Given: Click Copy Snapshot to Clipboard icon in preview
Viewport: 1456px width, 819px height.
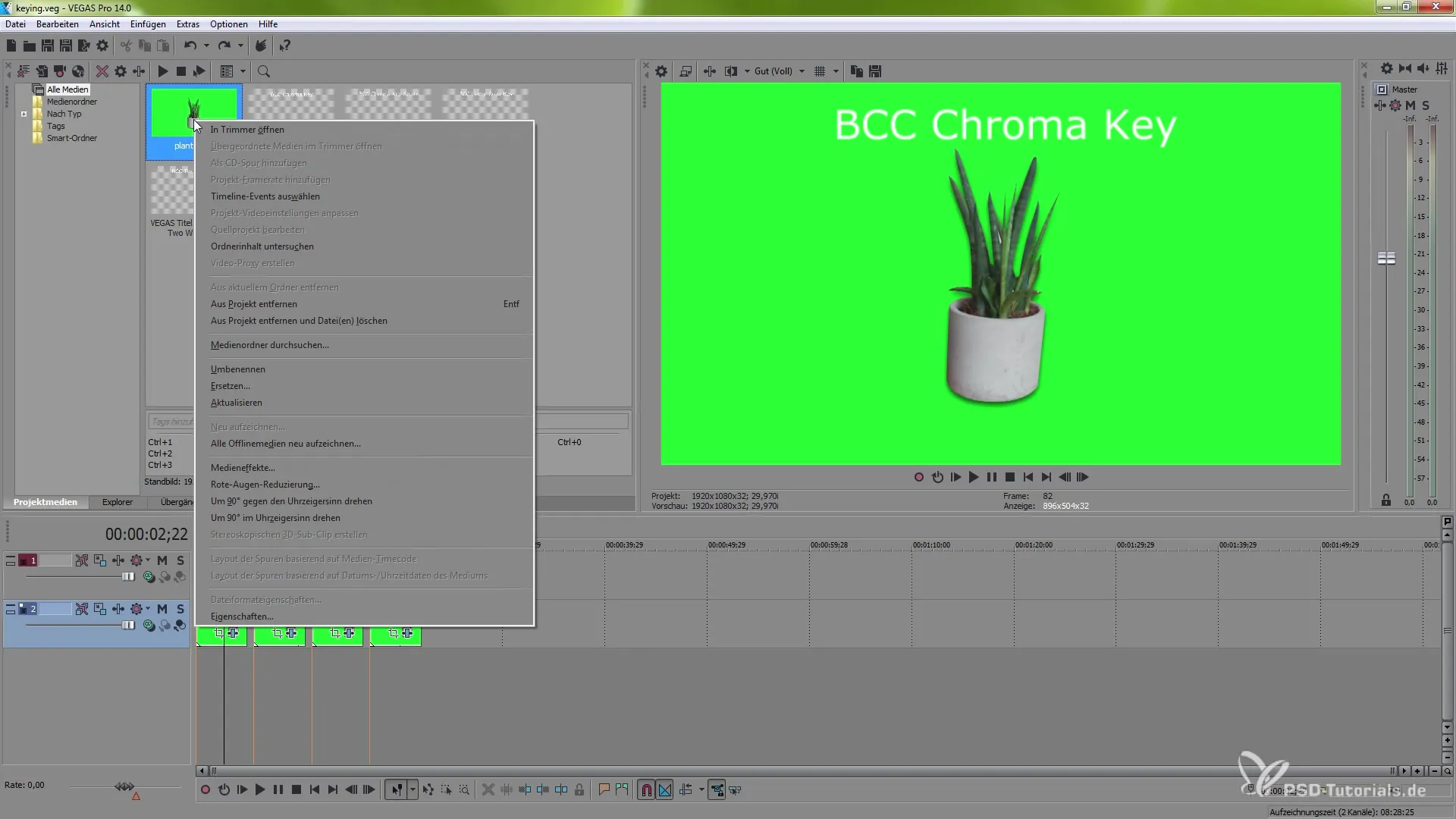Looking at the screenshot, I should [857, 71].
